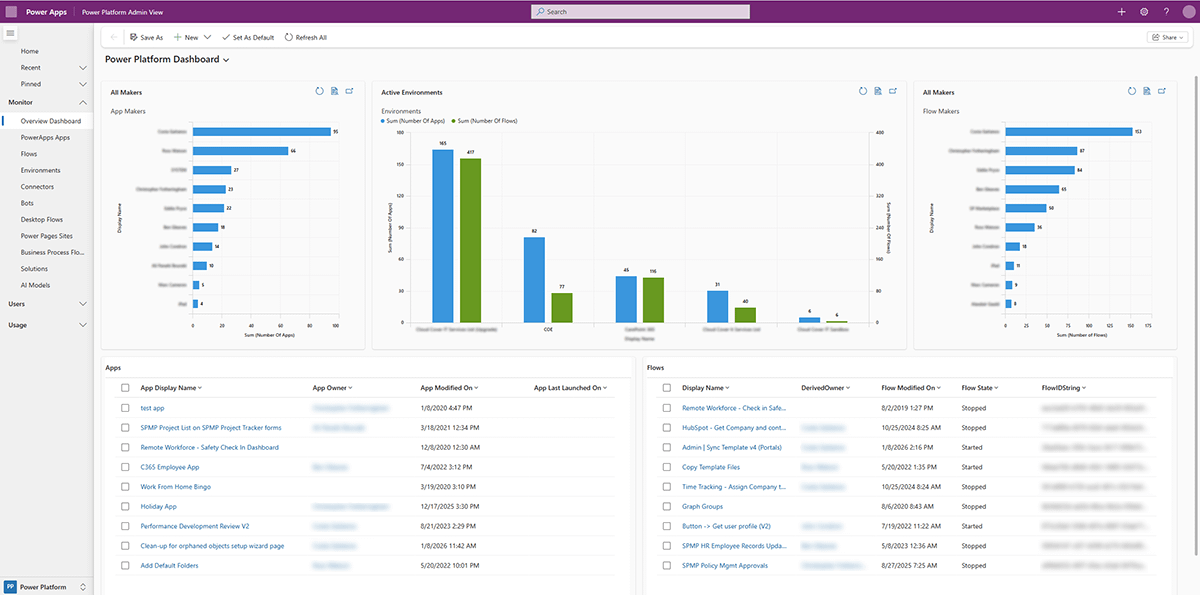Export Active Environments data to Excel

(x=877, y=91)
